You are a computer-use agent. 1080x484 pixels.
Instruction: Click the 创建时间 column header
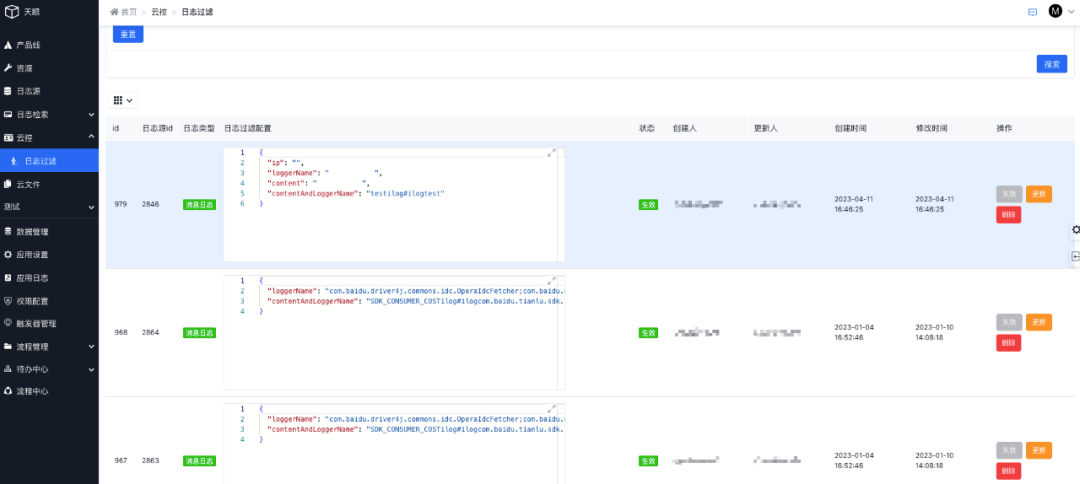click(851, 129)
